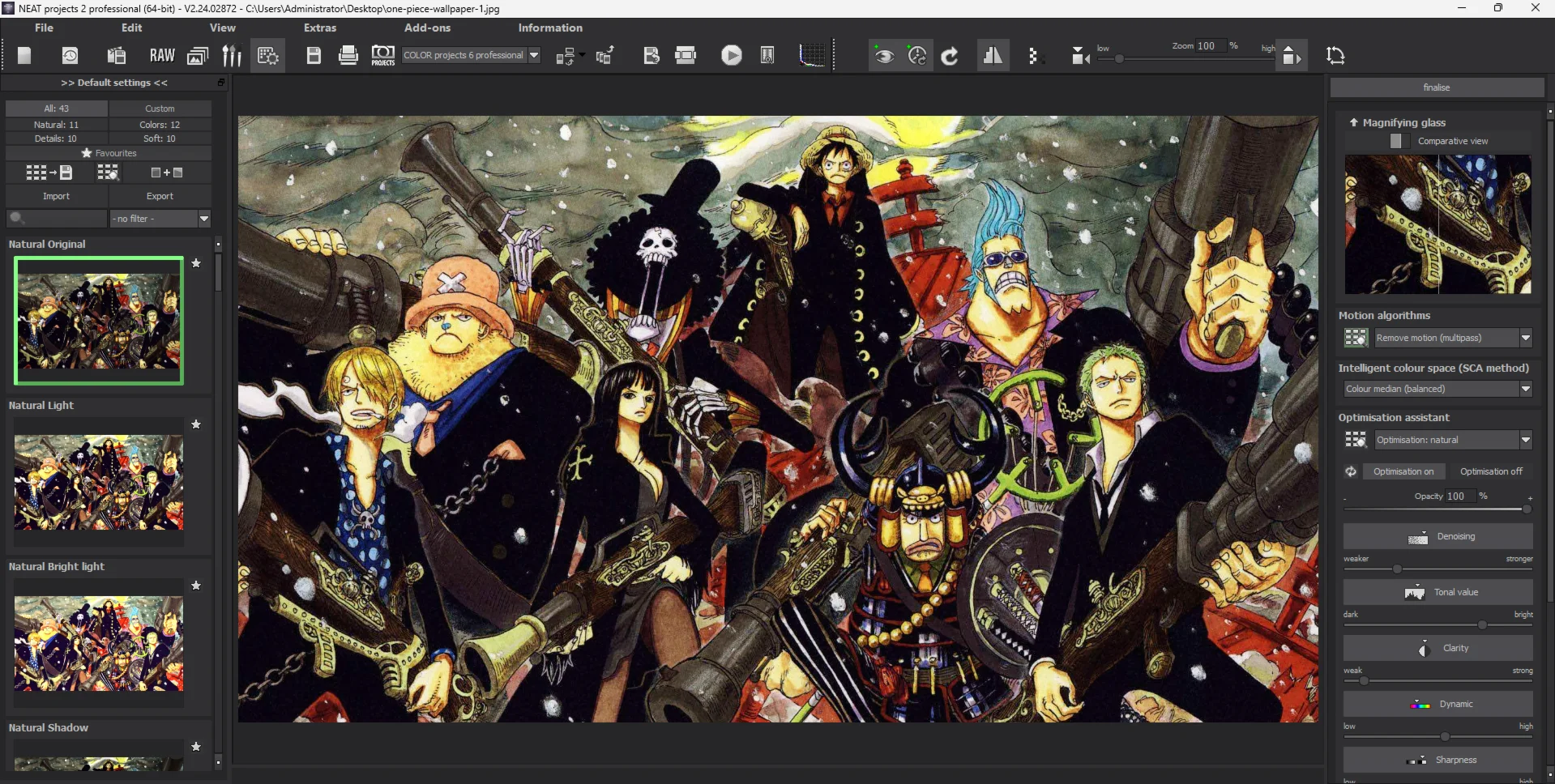Click the printer icon in toolbar
The height and width of the screenshot is (784, 1555).
point(348,55)
